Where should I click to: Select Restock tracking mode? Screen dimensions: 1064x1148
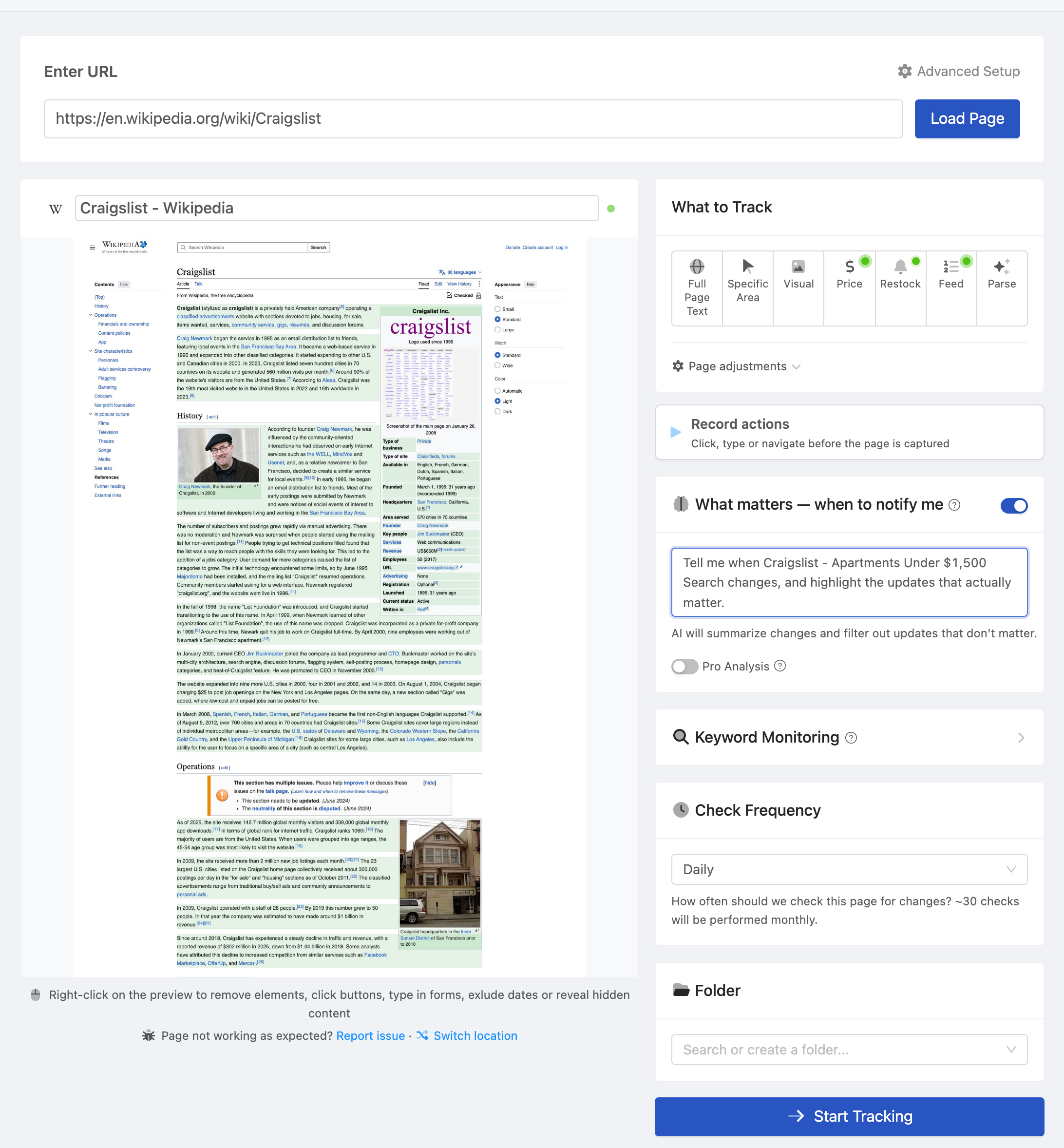[x=900, y=288]
